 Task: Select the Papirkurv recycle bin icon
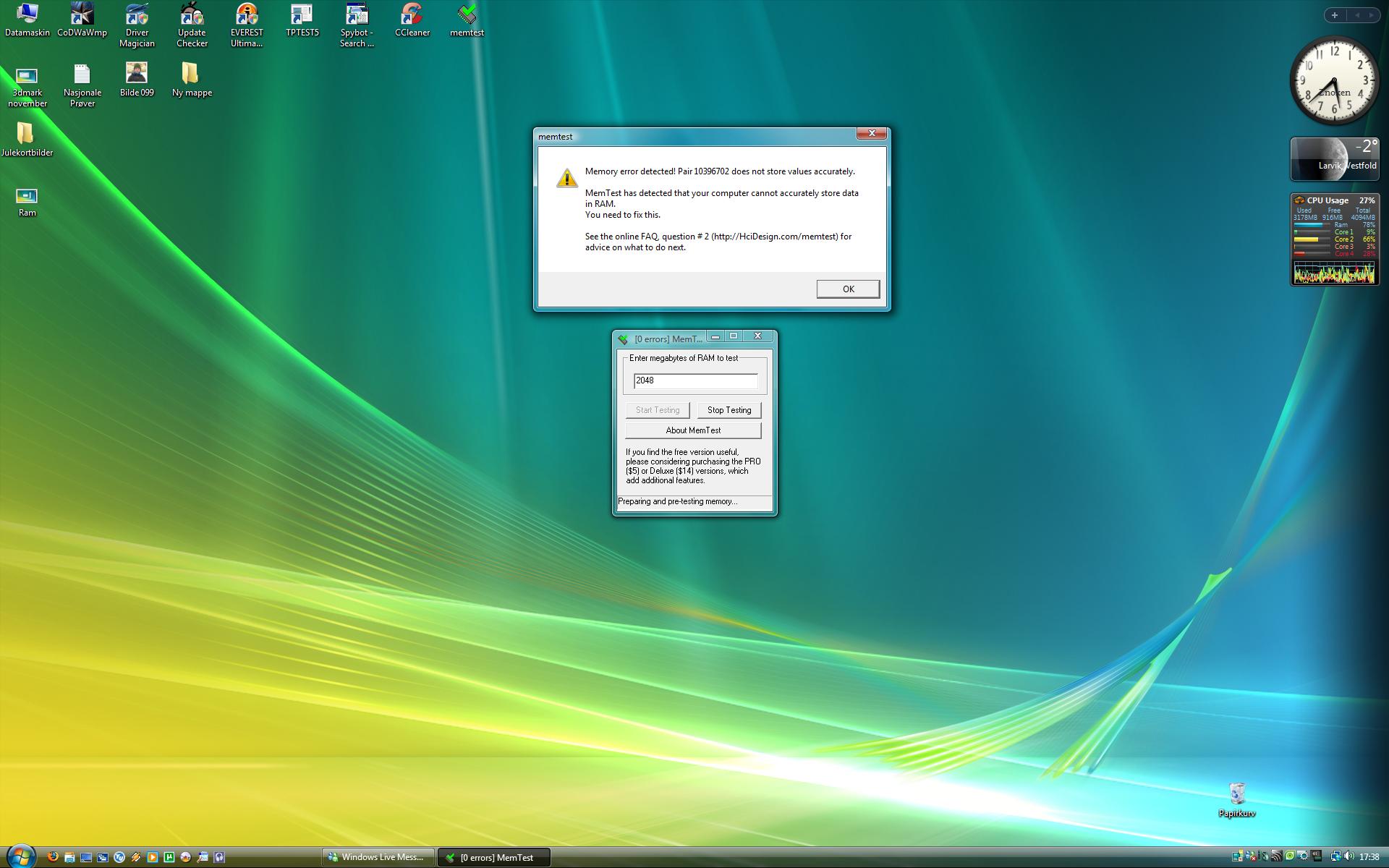[1236, 799]
